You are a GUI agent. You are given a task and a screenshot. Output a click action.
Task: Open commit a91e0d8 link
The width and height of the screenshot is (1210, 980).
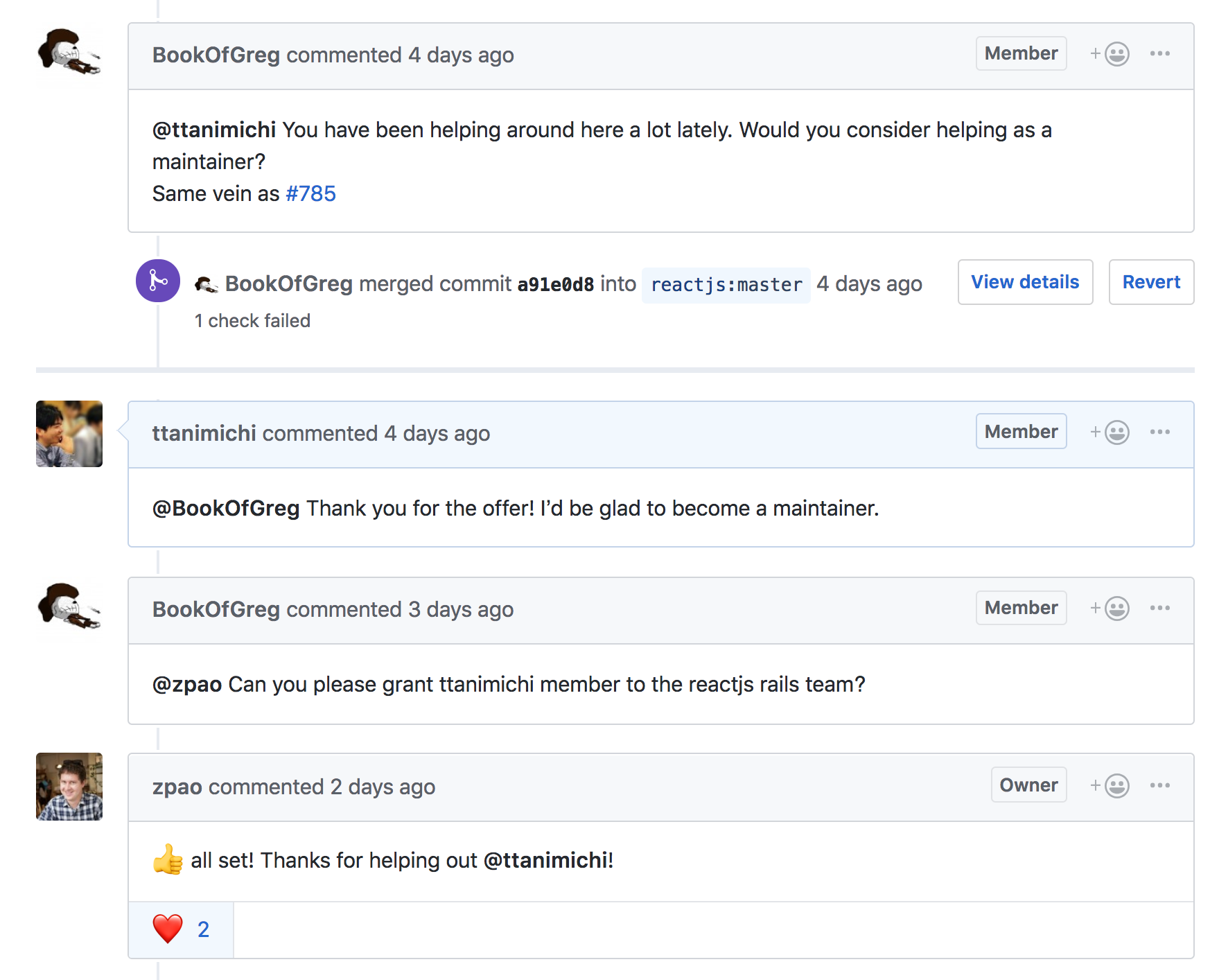(x=556, y=285)
